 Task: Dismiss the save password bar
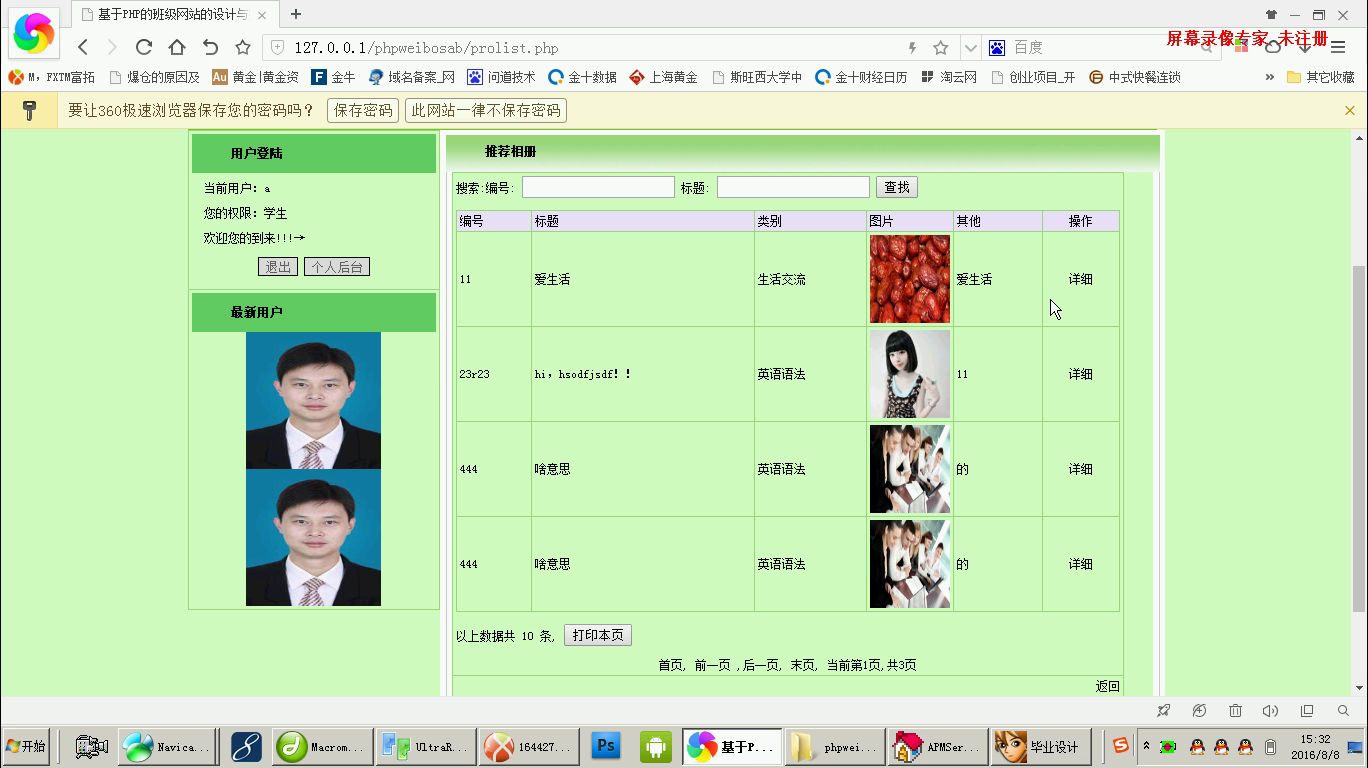(x=1349, y=110)
